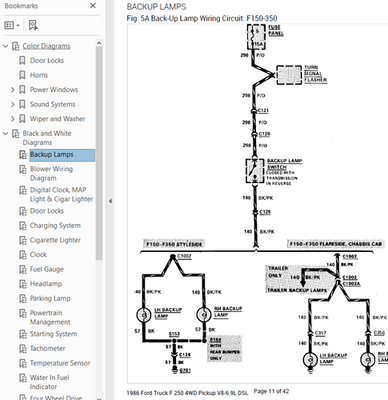Expand the Wiper and Washer bookmark
Viewport: 388px width, 400px height.
13,119
